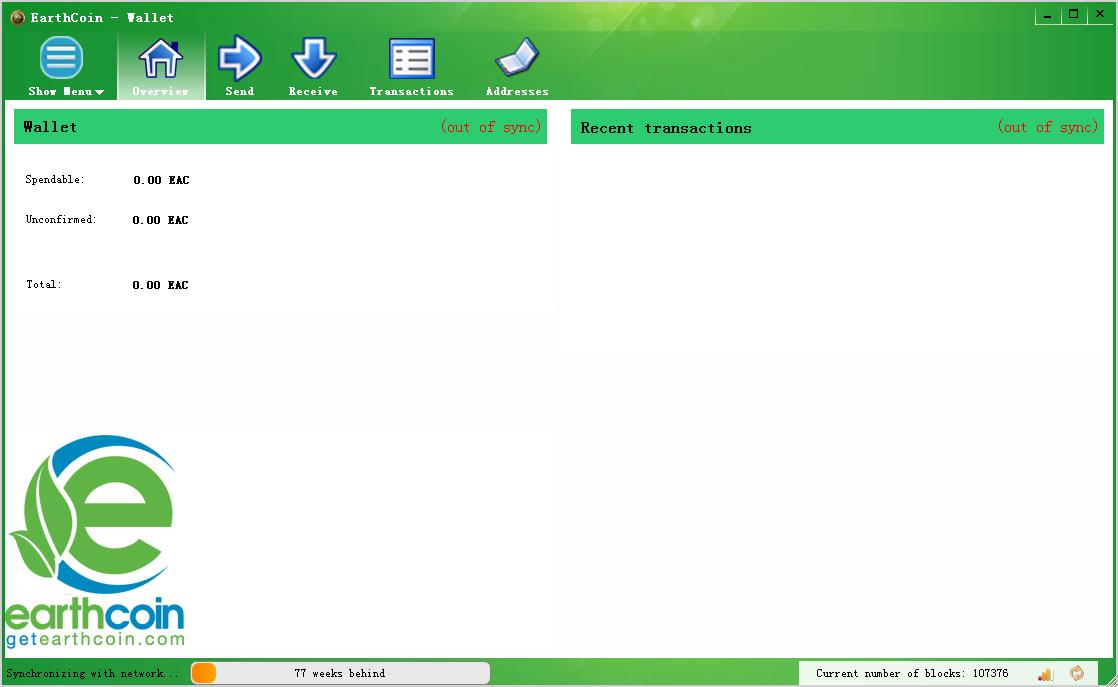
Task: Click the Recent transactions header
Action: click(666, 128)
